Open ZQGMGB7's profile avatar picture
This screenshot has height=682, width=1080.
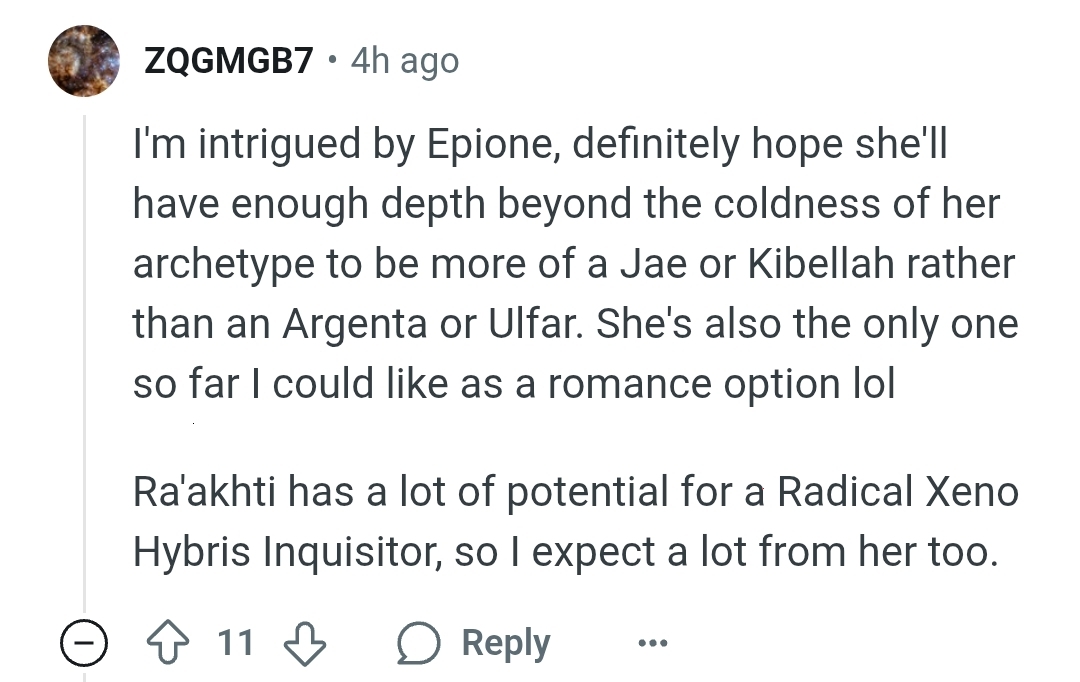[84, 61]
